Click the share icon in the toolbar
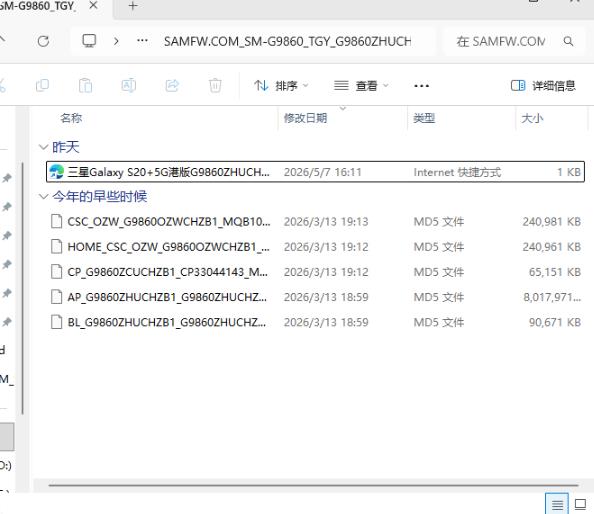Image resolution: width=594 pixels, height=514 pixels. tap(172, 86)
